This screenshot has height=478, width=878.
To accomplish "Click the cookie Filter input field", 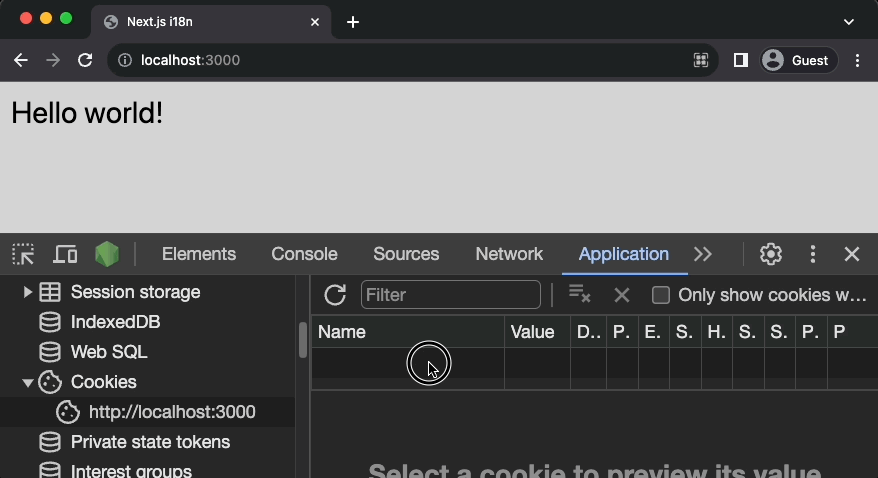I will pos(450,295).
